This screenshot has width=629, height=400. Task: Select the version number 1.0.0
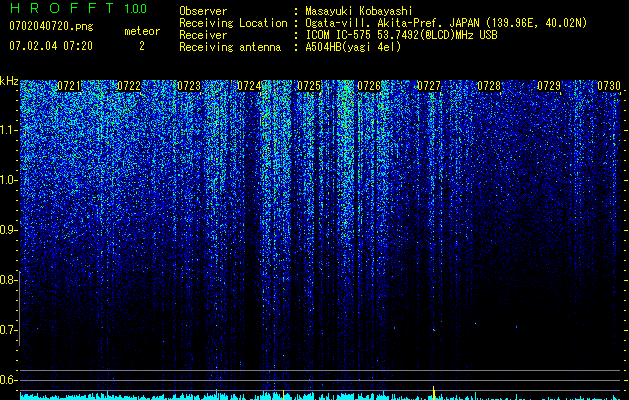click(x=135, y=8)
